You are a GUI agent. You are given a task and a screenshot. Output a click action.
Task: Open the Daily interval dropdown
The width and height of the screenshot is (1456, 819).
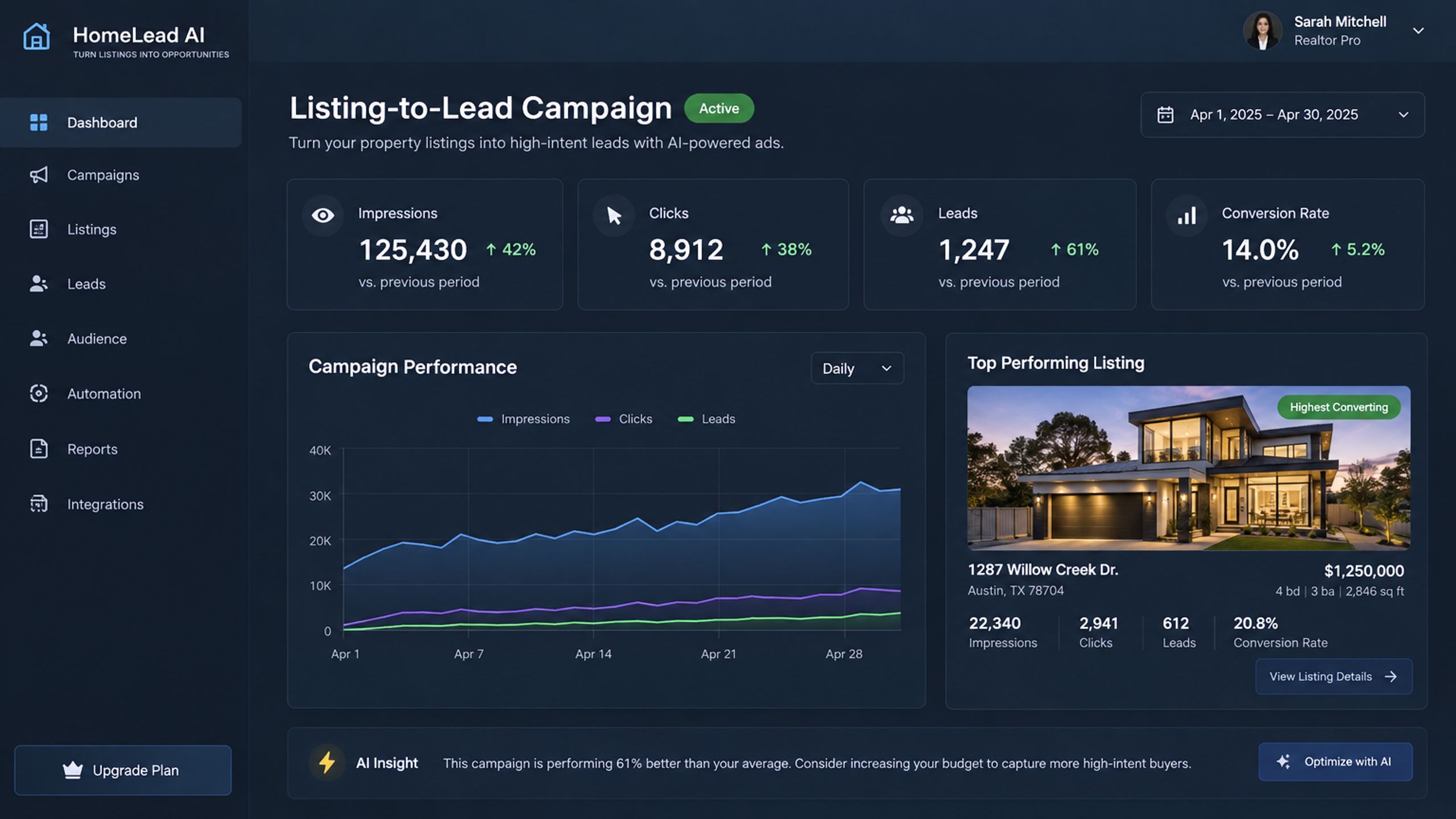pyautogui.click(x=857, y=368)
